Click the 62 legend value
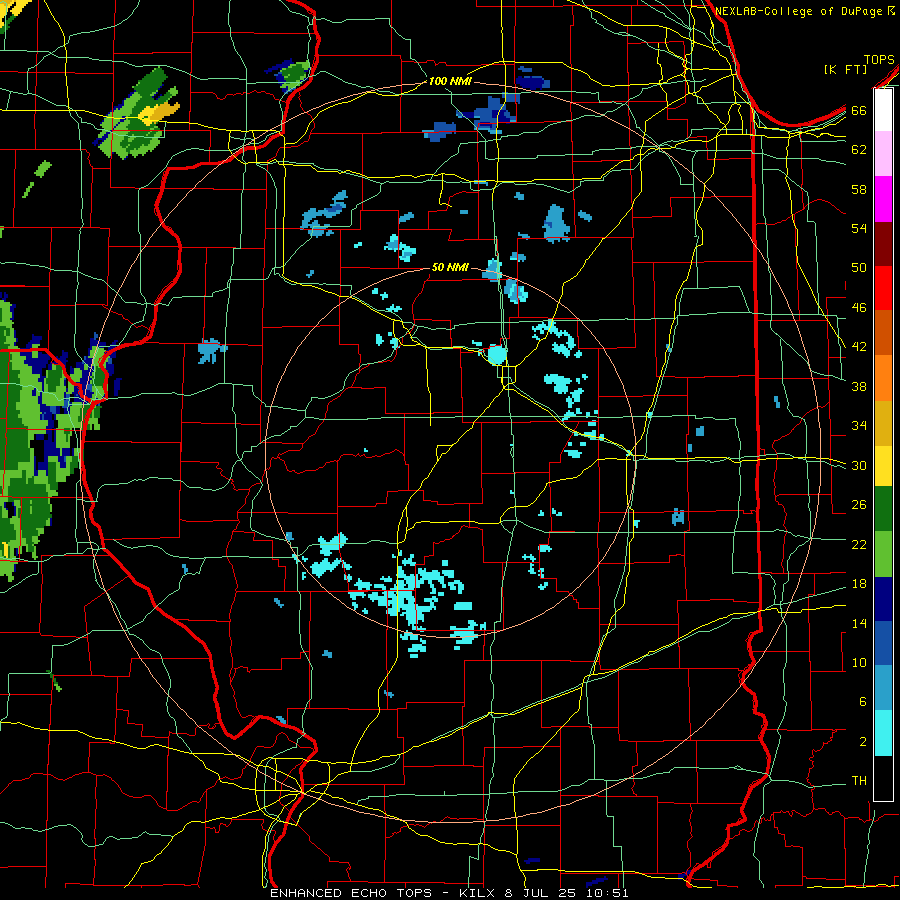 pyautogui.click(x=859, y=150)
